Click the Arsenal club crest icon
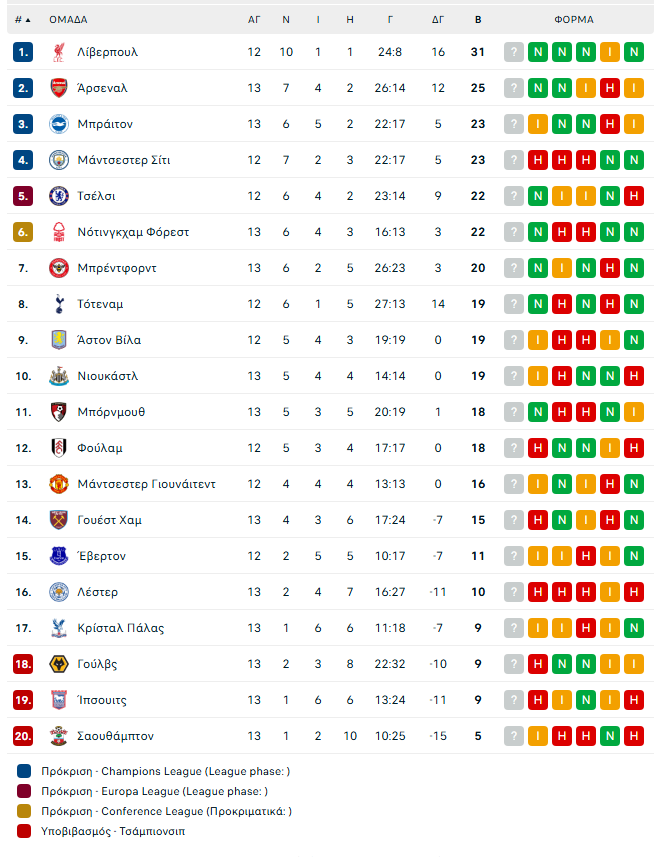Viewport: 655px width, 857px height. click(58, 88)
